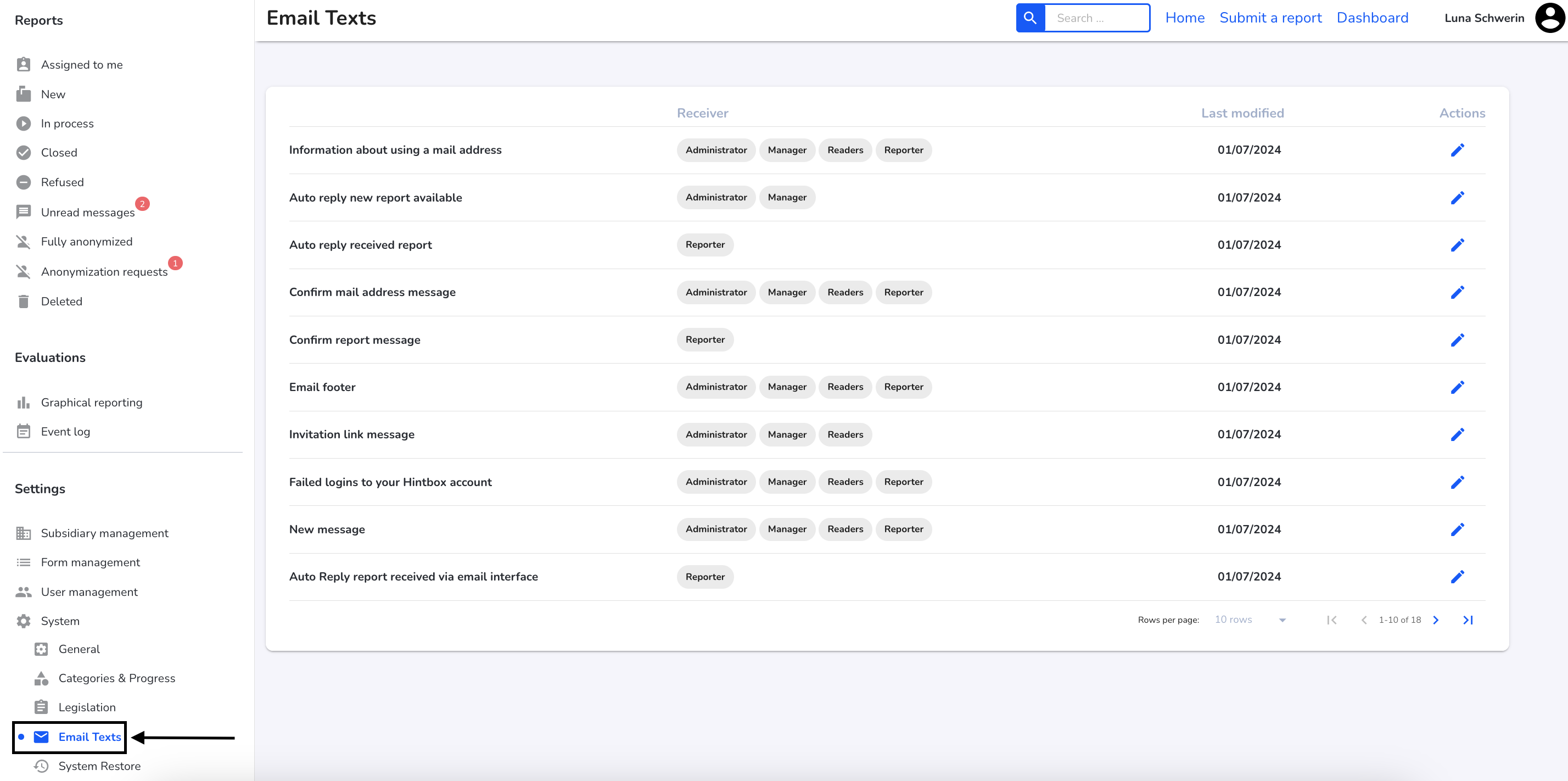Click the previous page pagination arrow
Image resolution: width=1568 pixels, height=781 pixels.
pyautogui.click(x=1364, y=620)
